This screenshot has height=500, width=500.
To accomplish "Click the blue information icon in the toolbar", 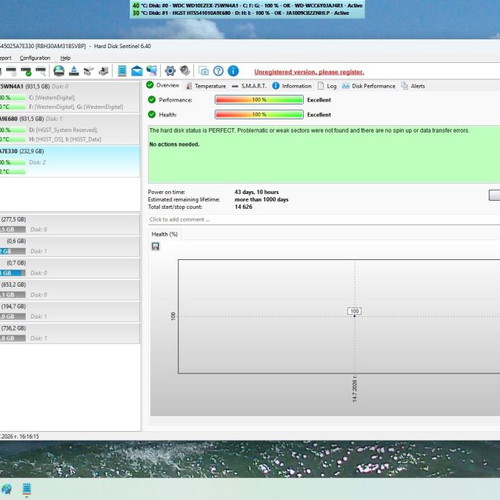I will (x=233, y=71).
